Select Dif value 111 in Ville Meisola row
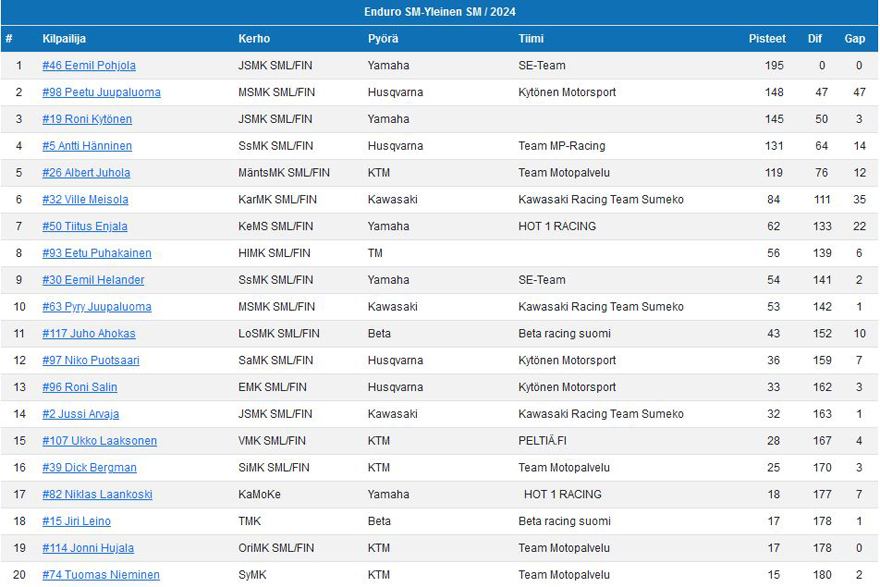 tap(822, 200)
